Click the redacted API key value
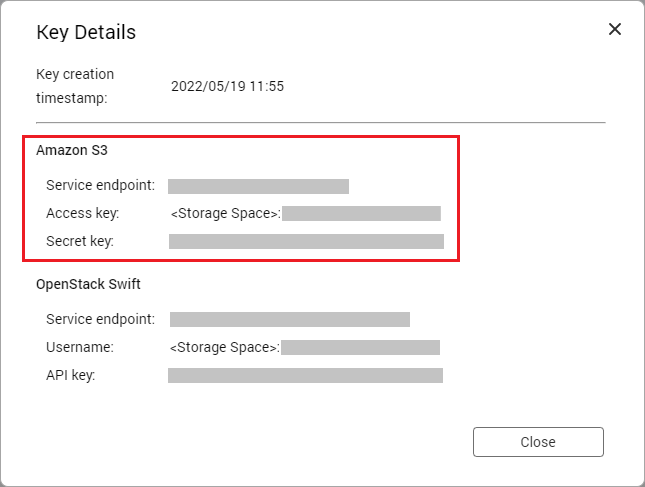Screen dimensions: 645x487 click(x=305, y=375)
